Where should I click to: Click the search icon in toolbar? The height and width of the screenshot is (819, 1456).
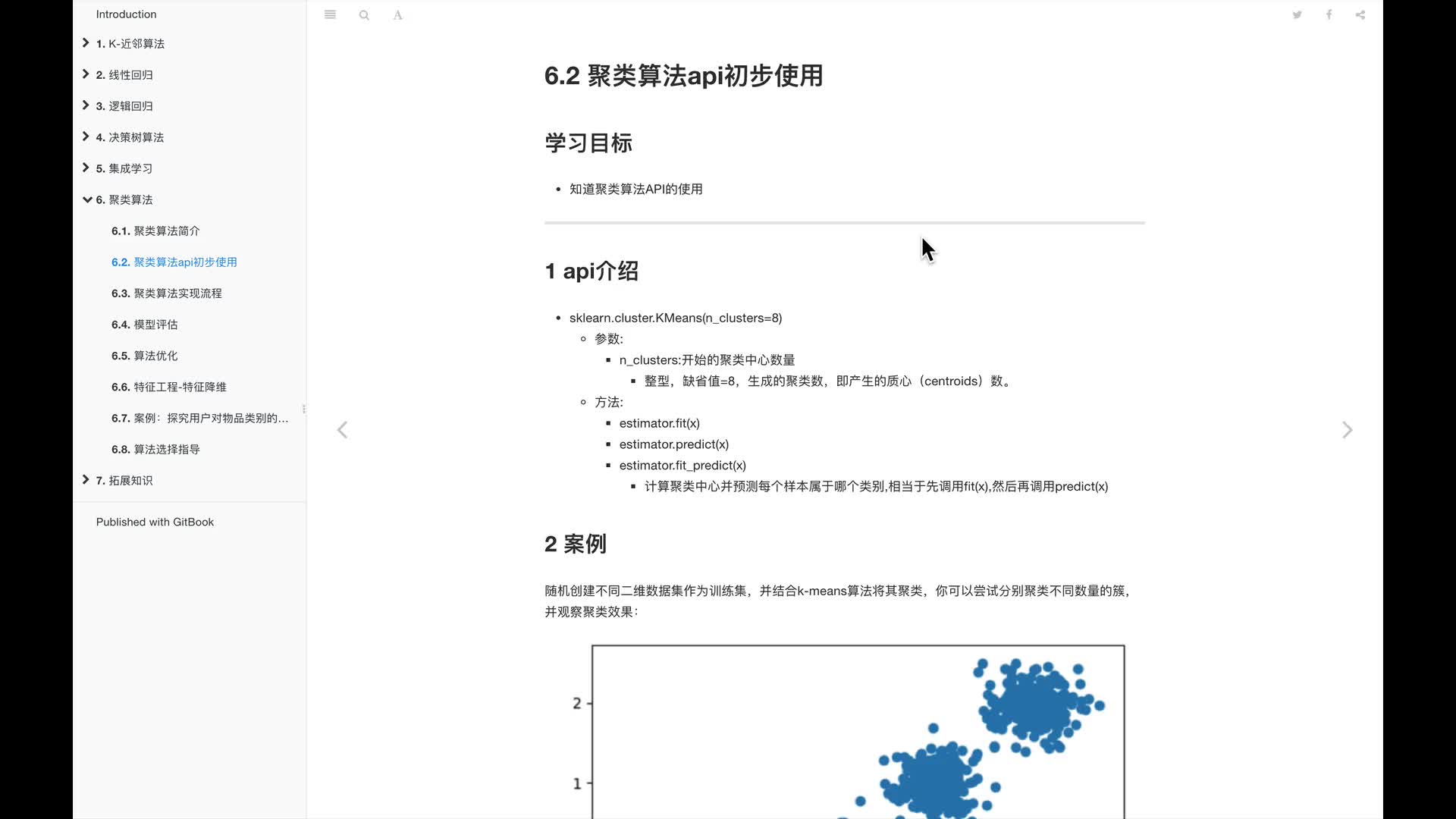point(364,14)
